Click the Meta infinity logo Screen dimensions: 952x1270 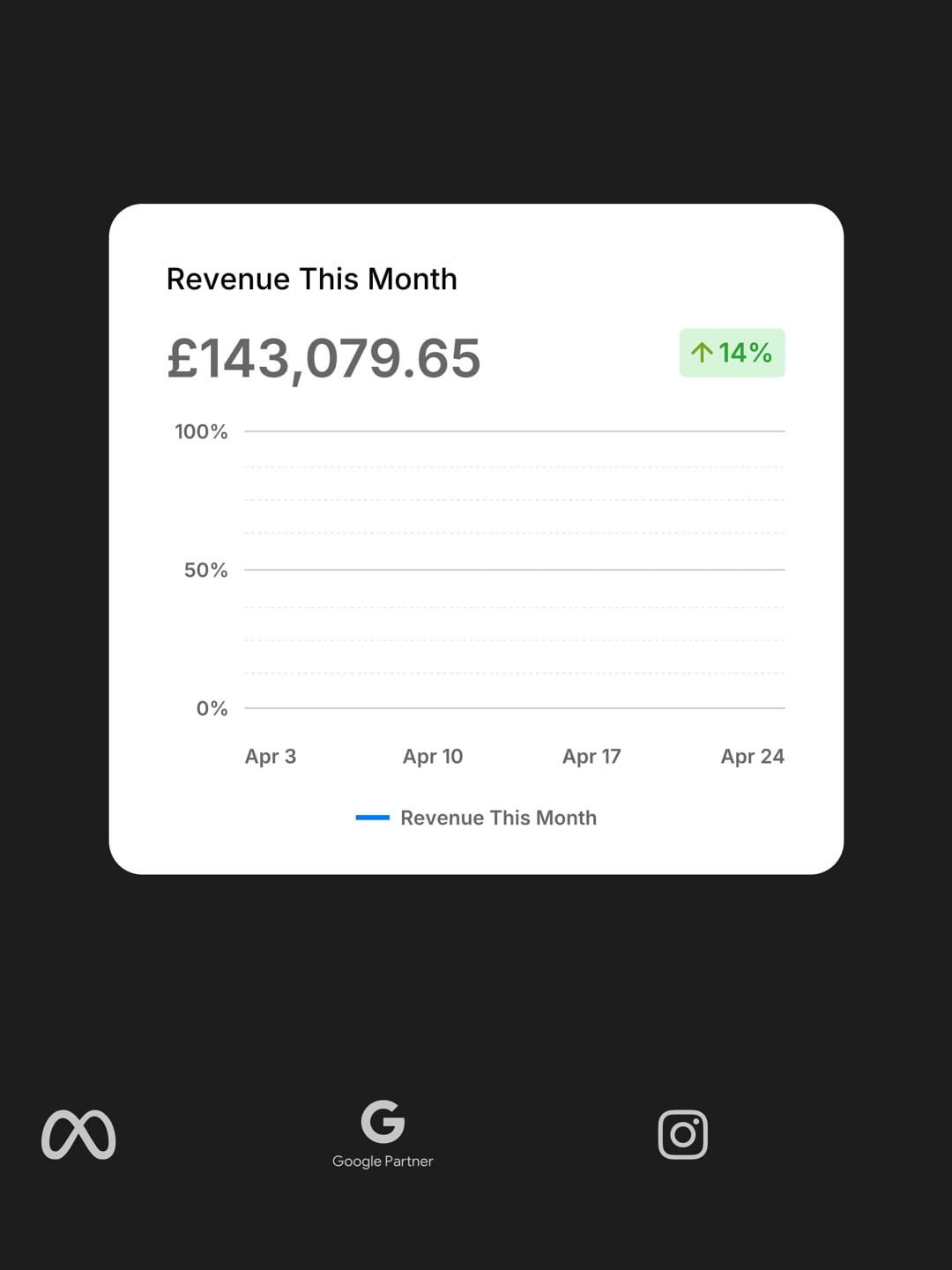coord(78,1134)
